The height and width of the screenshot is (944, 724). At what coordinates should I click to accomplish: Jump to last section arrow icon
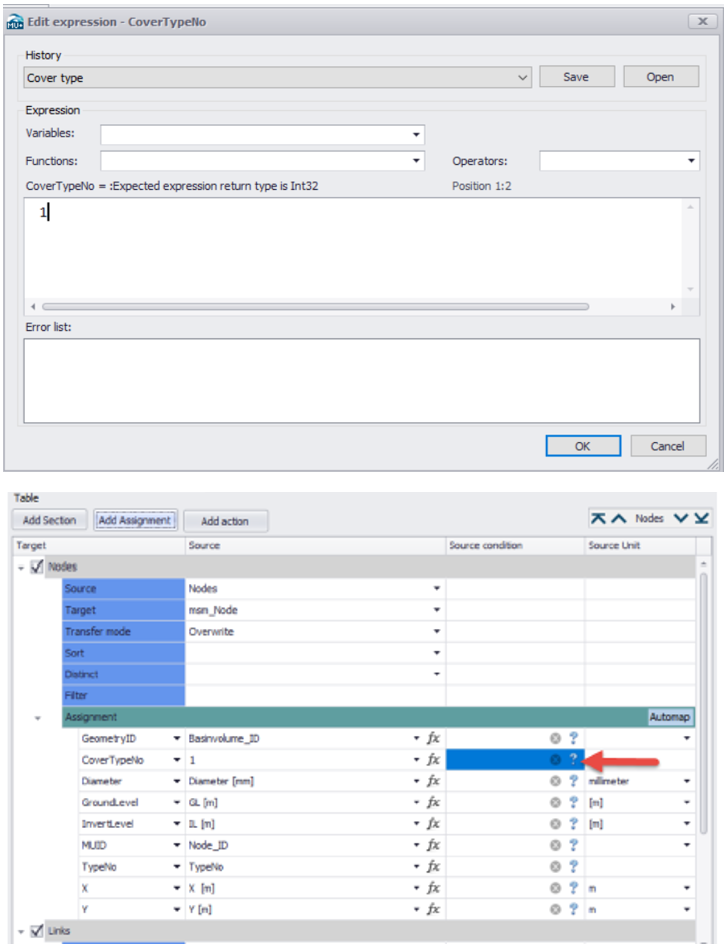701,518
